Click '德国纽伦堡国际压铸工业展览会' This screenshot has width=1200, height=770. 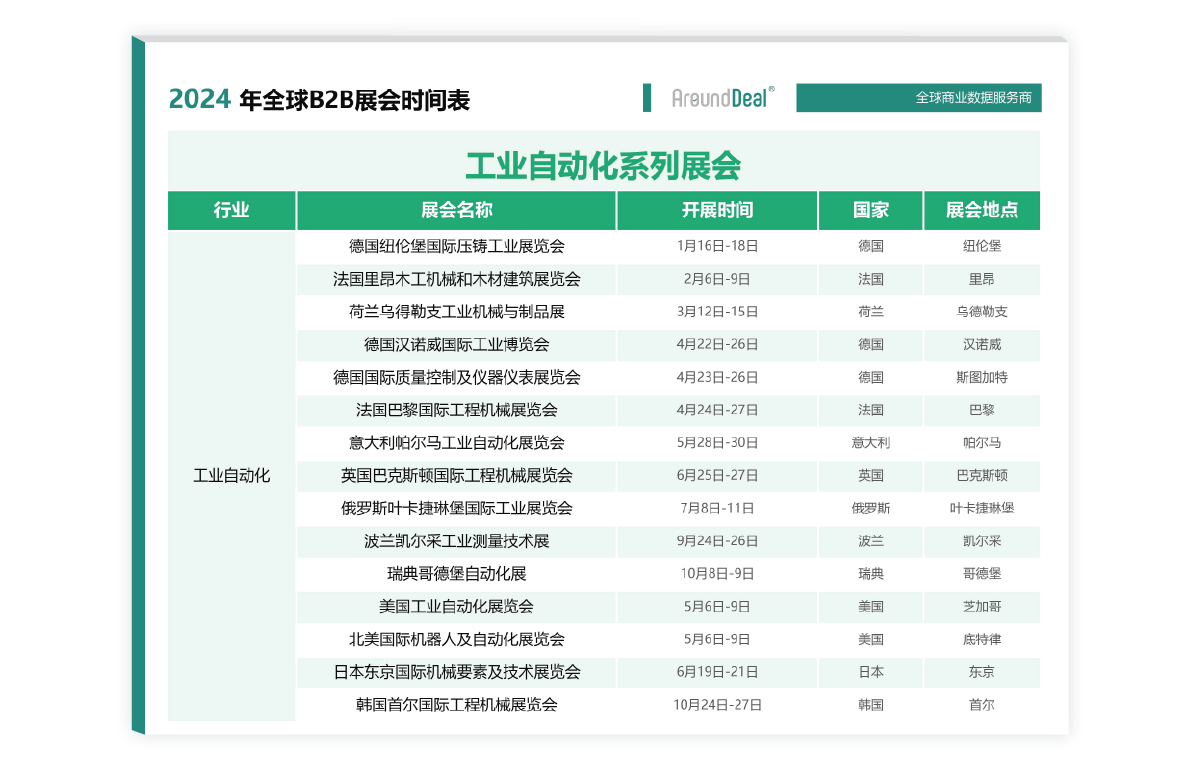pos(457,246)
